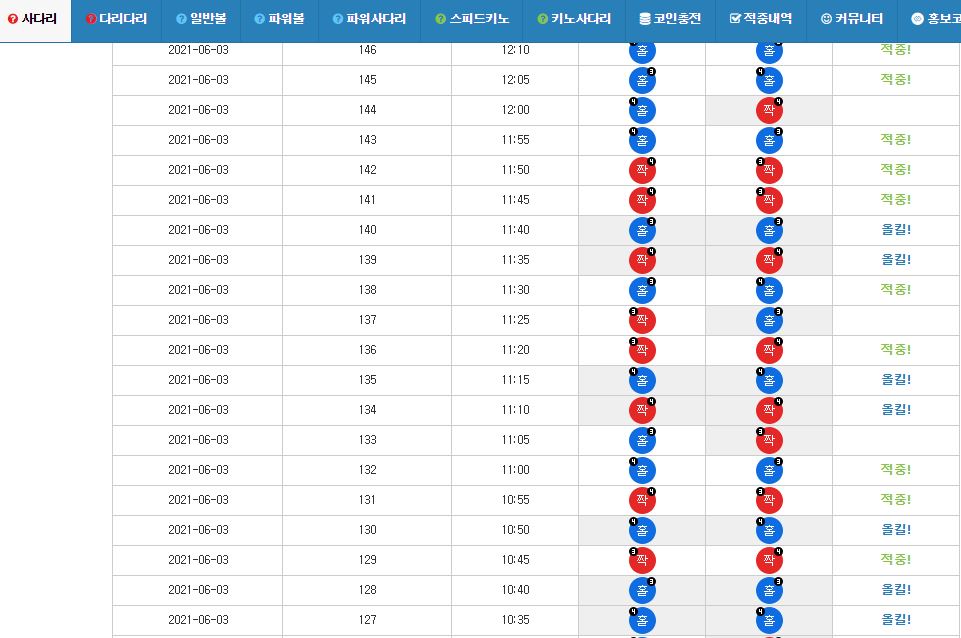Image resolution: width=961 pixels, height=638 pixels.
Task: Click the date in round 136's row
Action: tap(198, 351)
